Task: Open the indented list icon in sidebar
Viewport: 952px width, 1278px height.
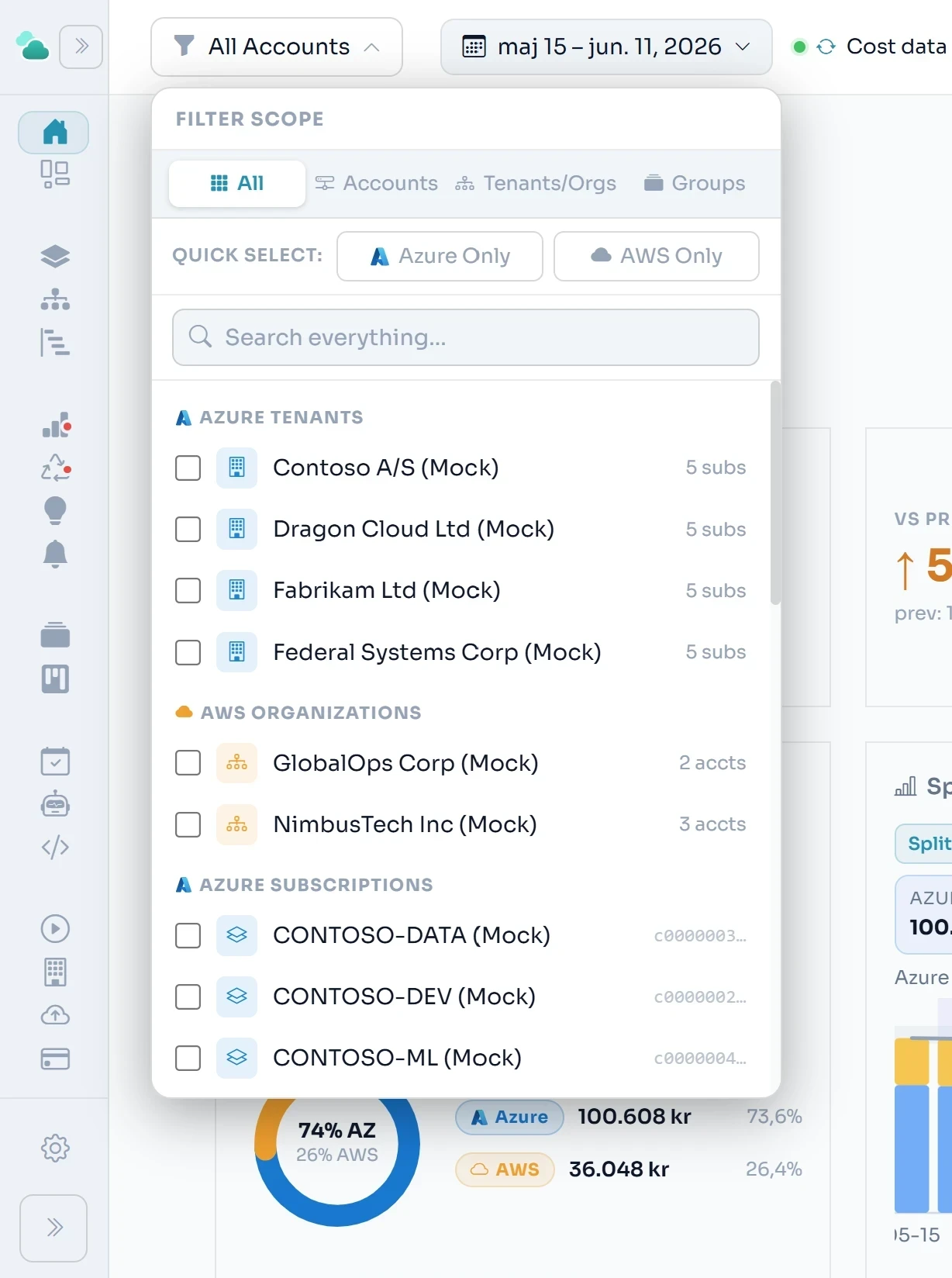Action: tap(55, 342)
